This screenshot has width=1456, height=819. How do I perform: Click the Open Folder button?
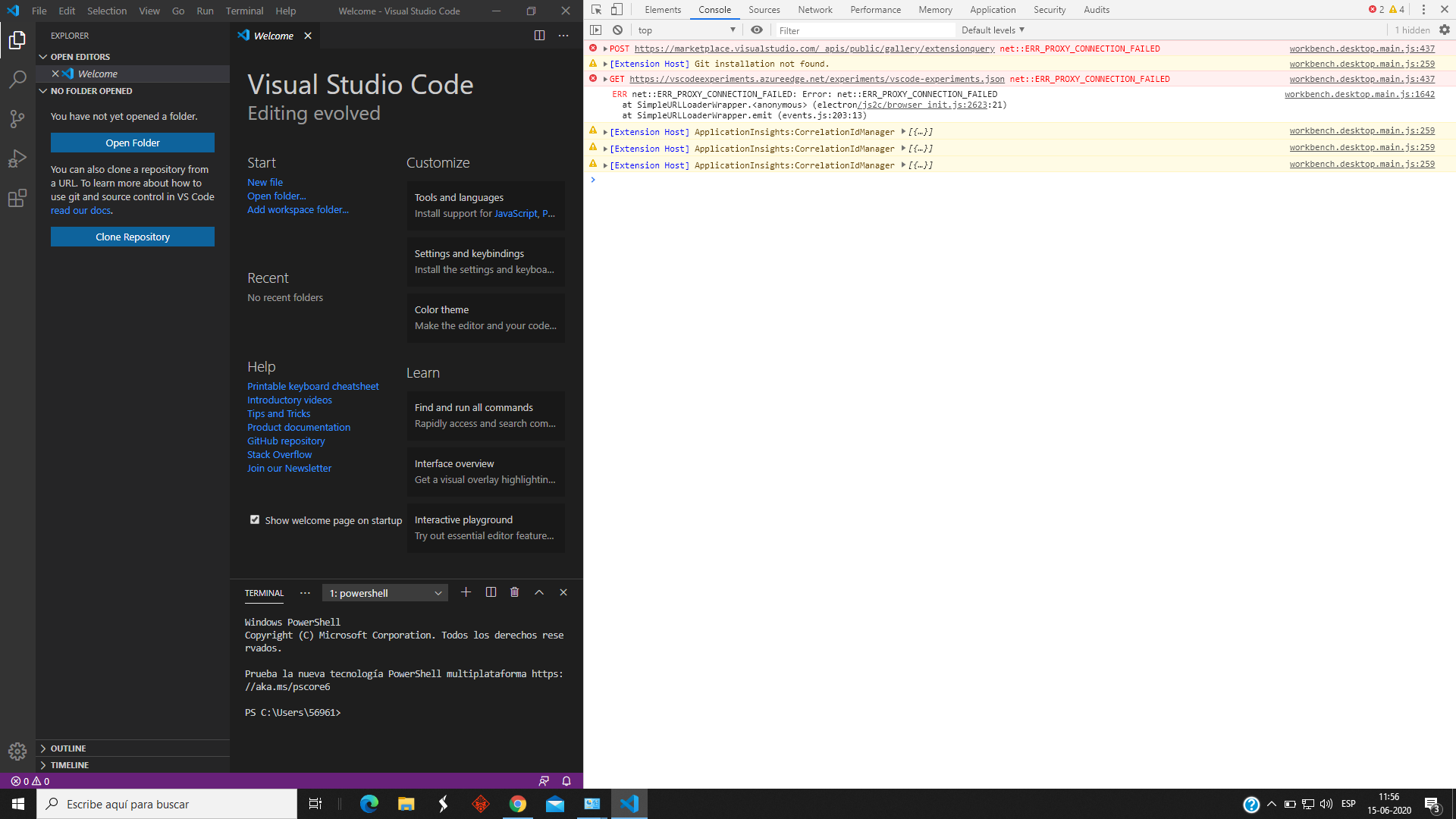[133, 143]
